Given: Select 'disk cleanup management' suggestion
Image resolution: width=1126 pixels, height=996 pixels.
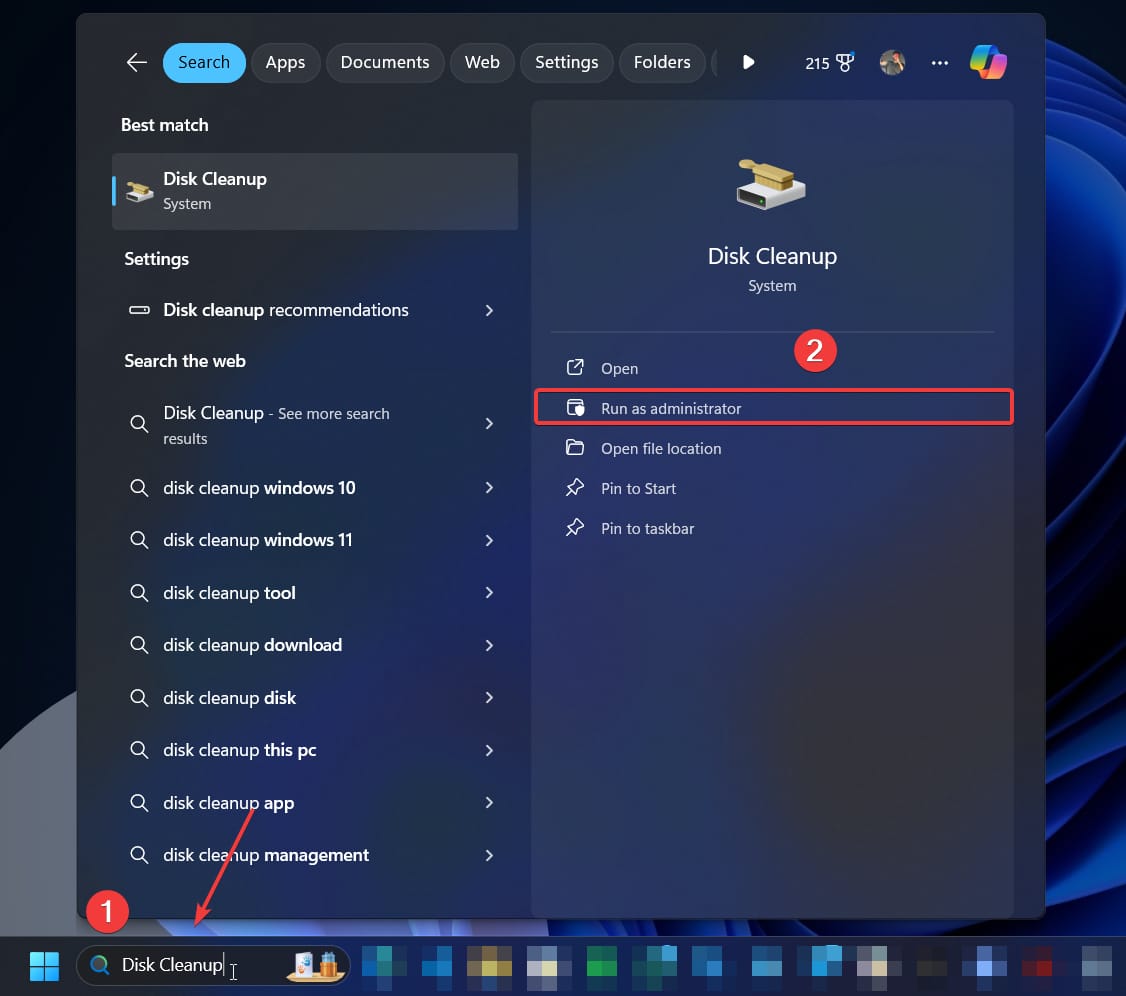Looking at the screenshot, I should point(315,855).
